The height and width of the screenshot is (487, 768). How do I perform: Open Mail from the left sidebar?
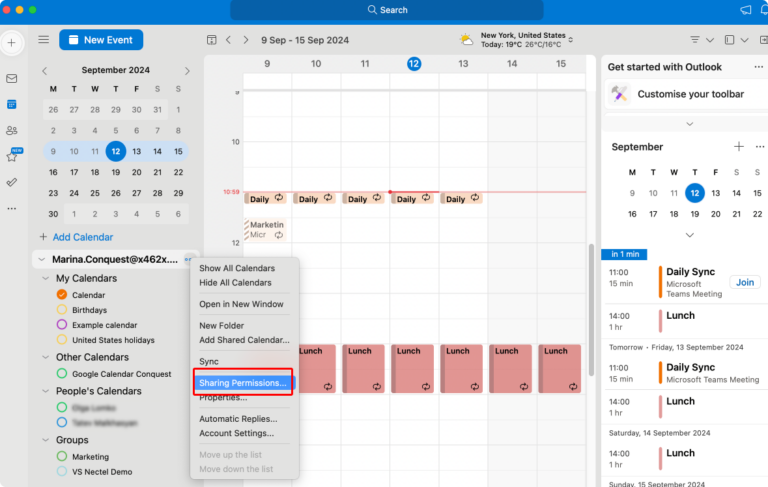(12, 78)
